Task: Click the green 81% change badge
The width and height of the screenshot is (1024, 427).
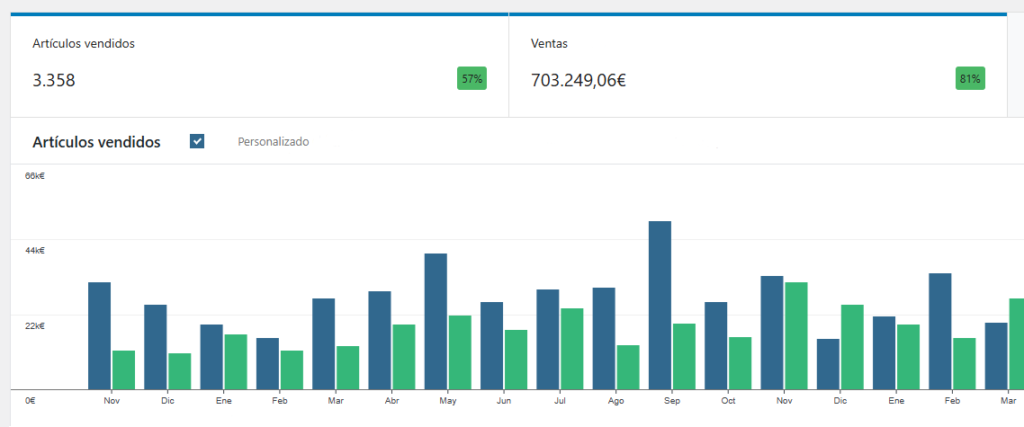Action: click(x=969, y=79)
